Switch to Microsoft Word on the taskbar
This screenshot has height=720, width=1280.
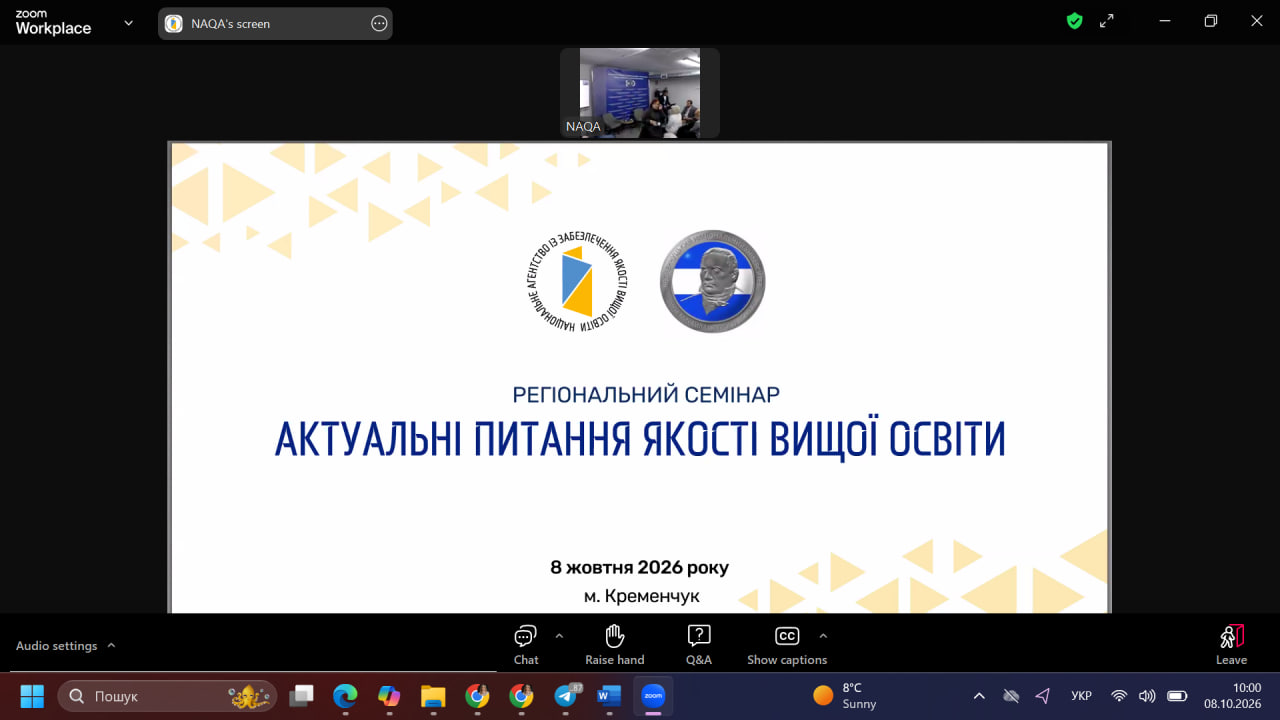pos(609,696)
